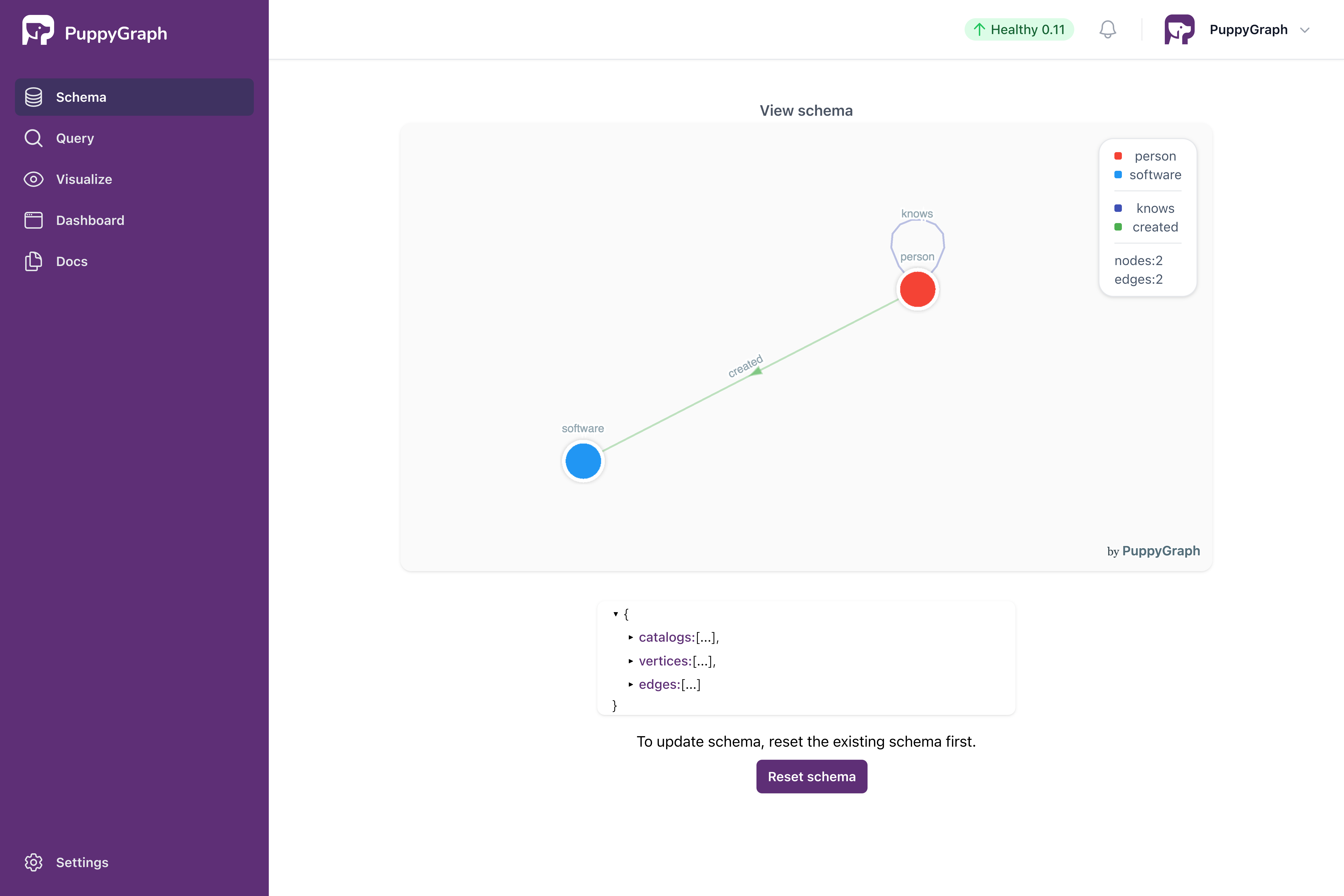Click the green up-arrow health icon

pos(980,30)
